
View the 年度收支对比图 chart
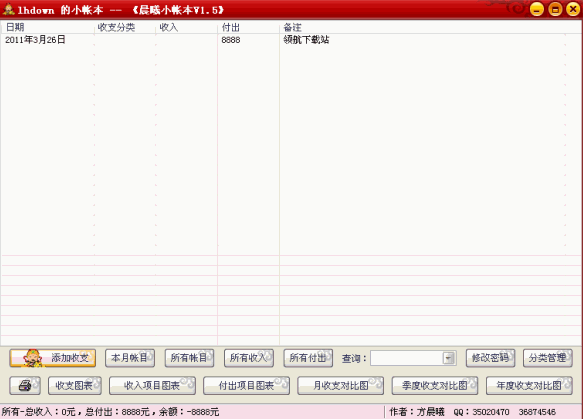pyautogui.click(x=529, y=386)
